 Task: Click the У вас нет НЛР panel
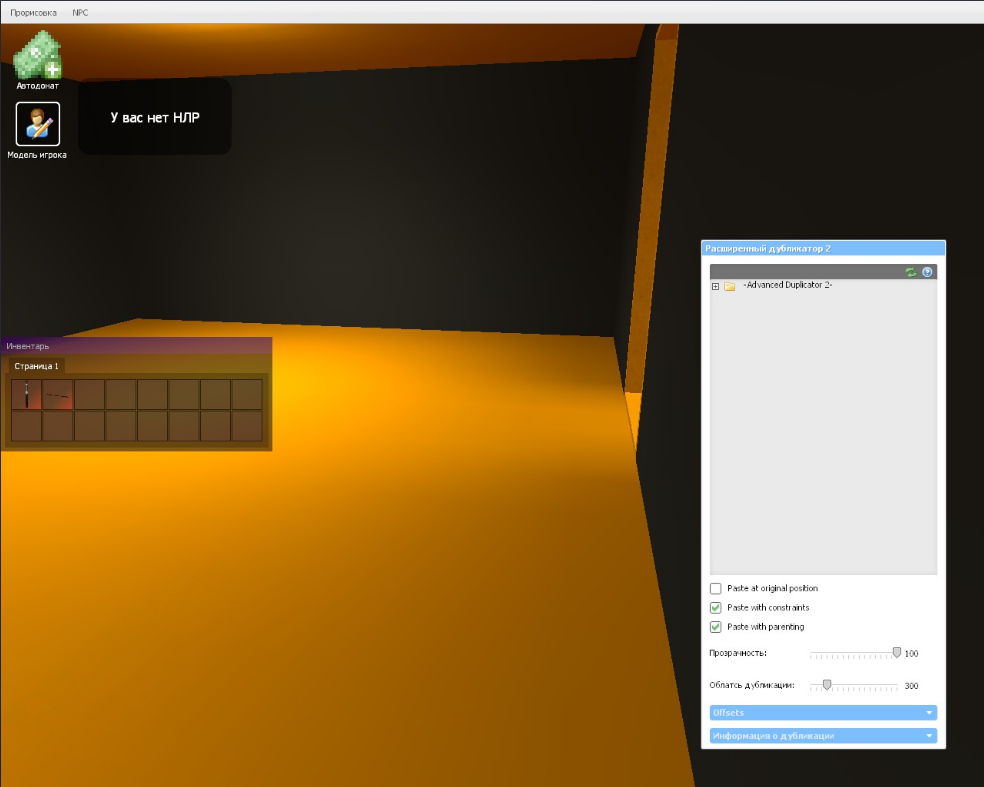(155, 117)
